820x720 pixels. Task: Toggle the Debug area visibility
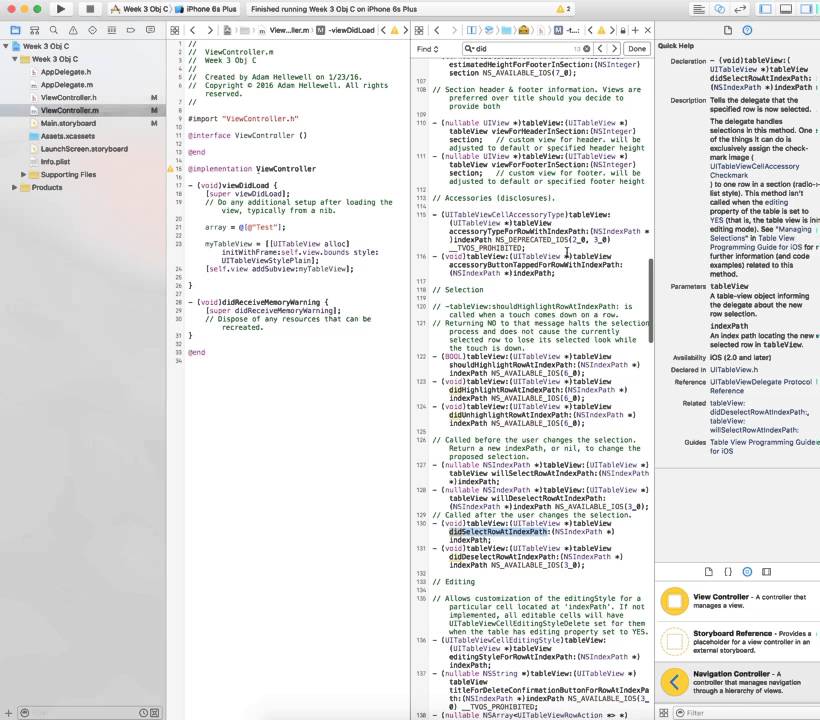785,9
